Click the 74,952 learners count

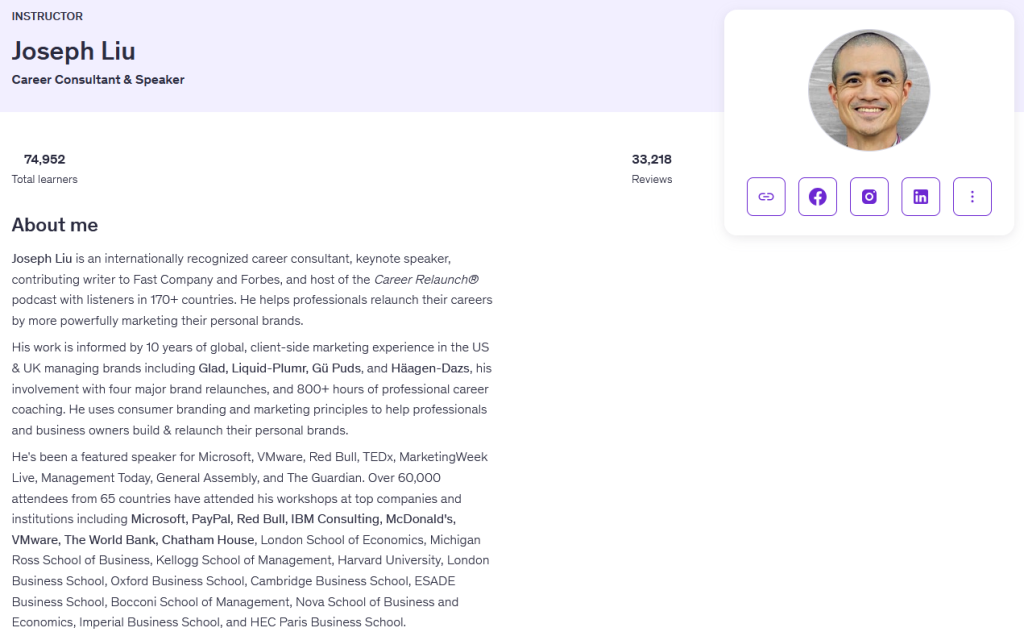click(44, 159)
